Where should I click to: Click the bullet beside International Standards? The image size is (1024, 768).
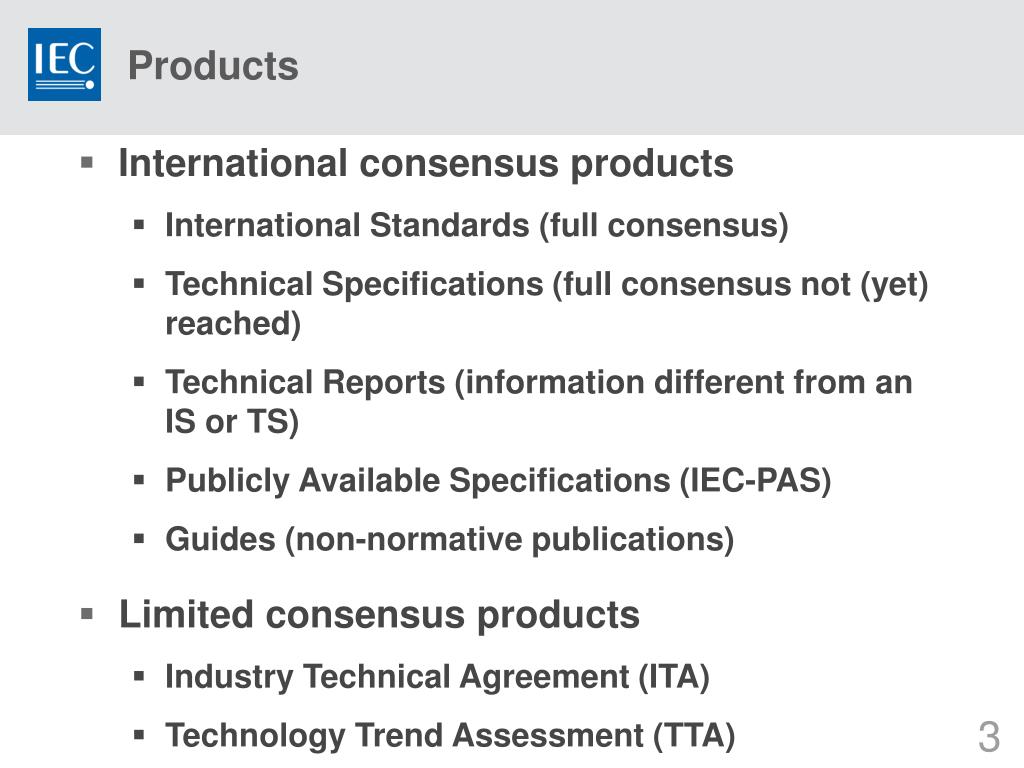pyautogui.click(x=138, y=225)
